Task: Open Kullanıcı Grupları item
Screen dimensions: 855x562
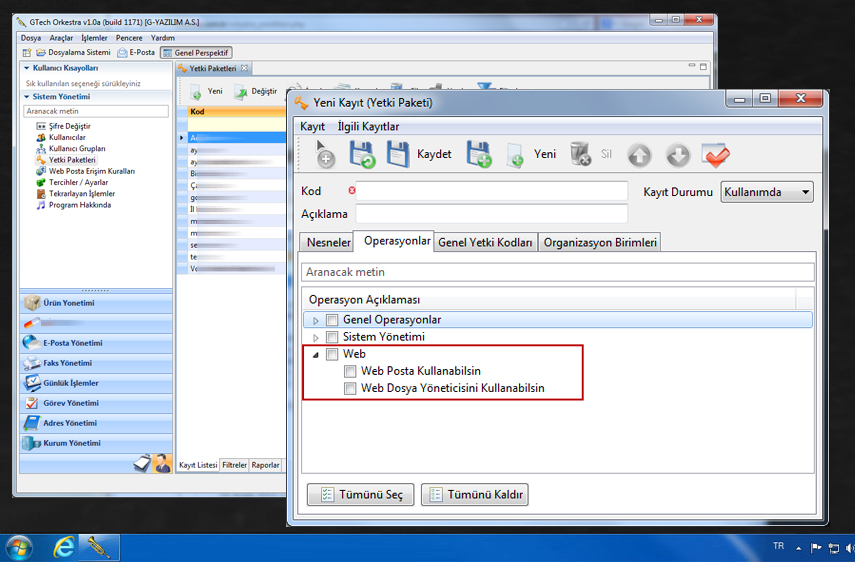Action: 71,149
